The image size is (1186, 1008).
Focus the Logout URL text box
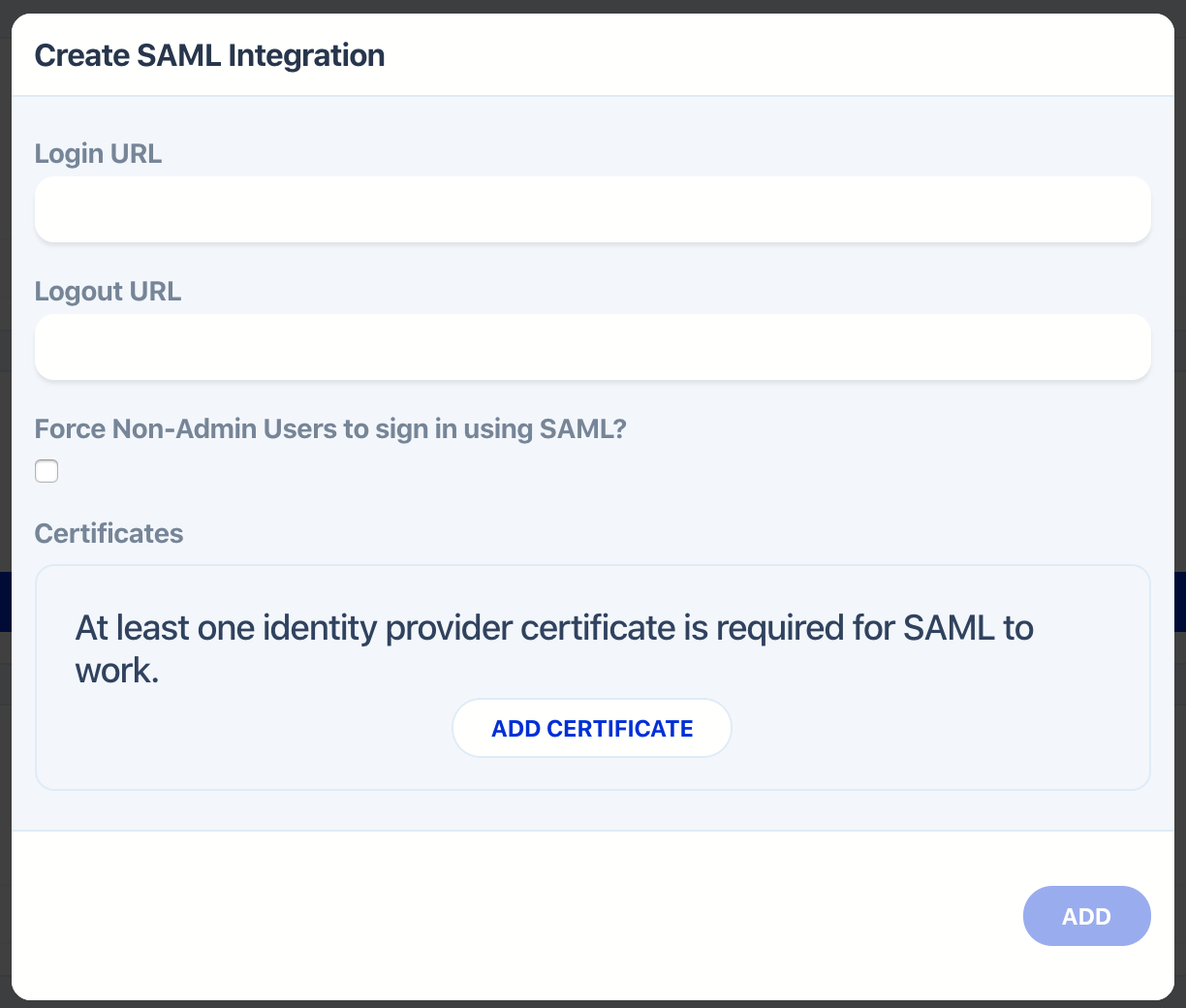[592, 347]
